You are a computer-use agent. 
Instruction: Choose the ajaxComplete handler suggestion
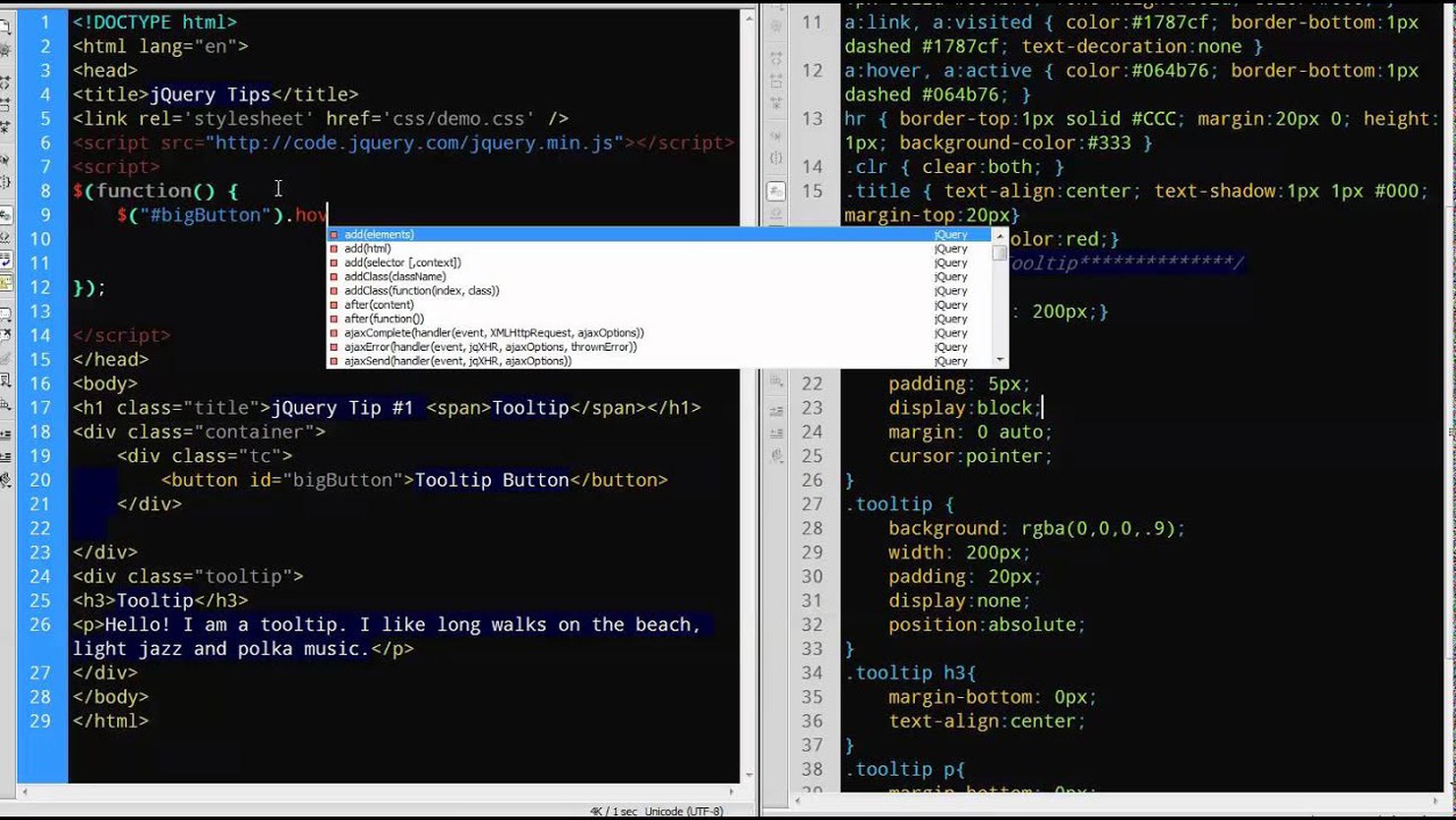click(659, 333)
